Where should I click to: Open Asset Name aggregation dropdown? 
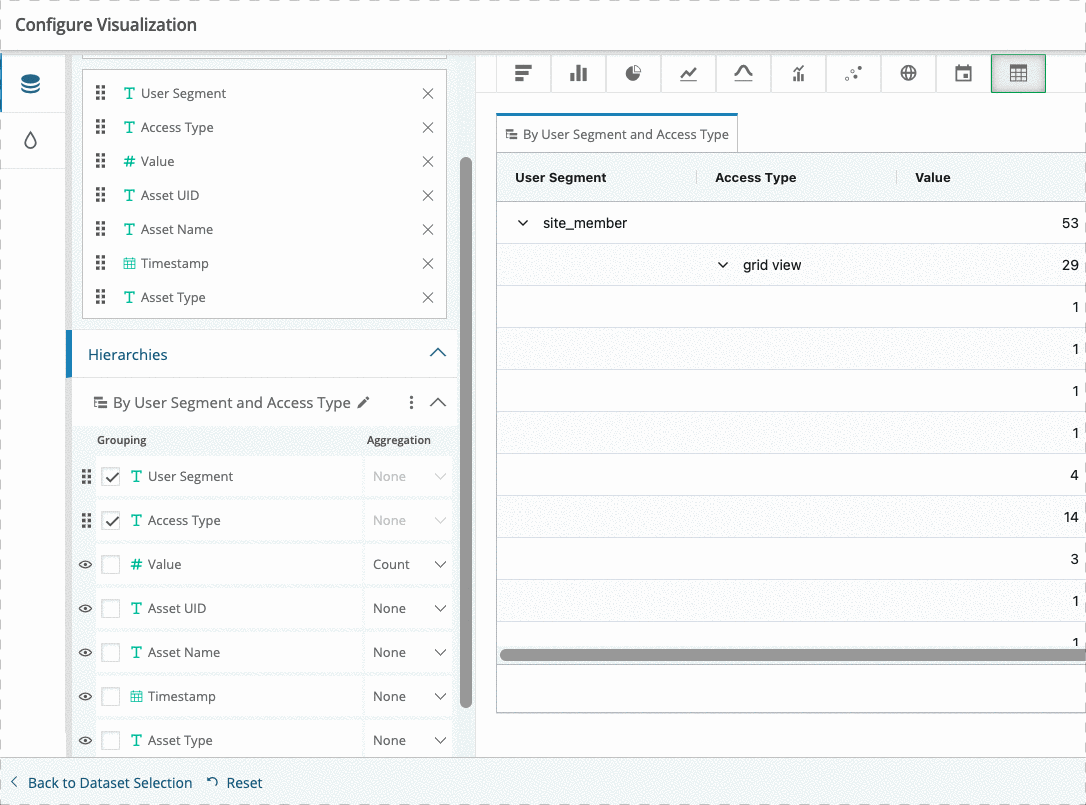pyautogui.click(x=409, y=653)
